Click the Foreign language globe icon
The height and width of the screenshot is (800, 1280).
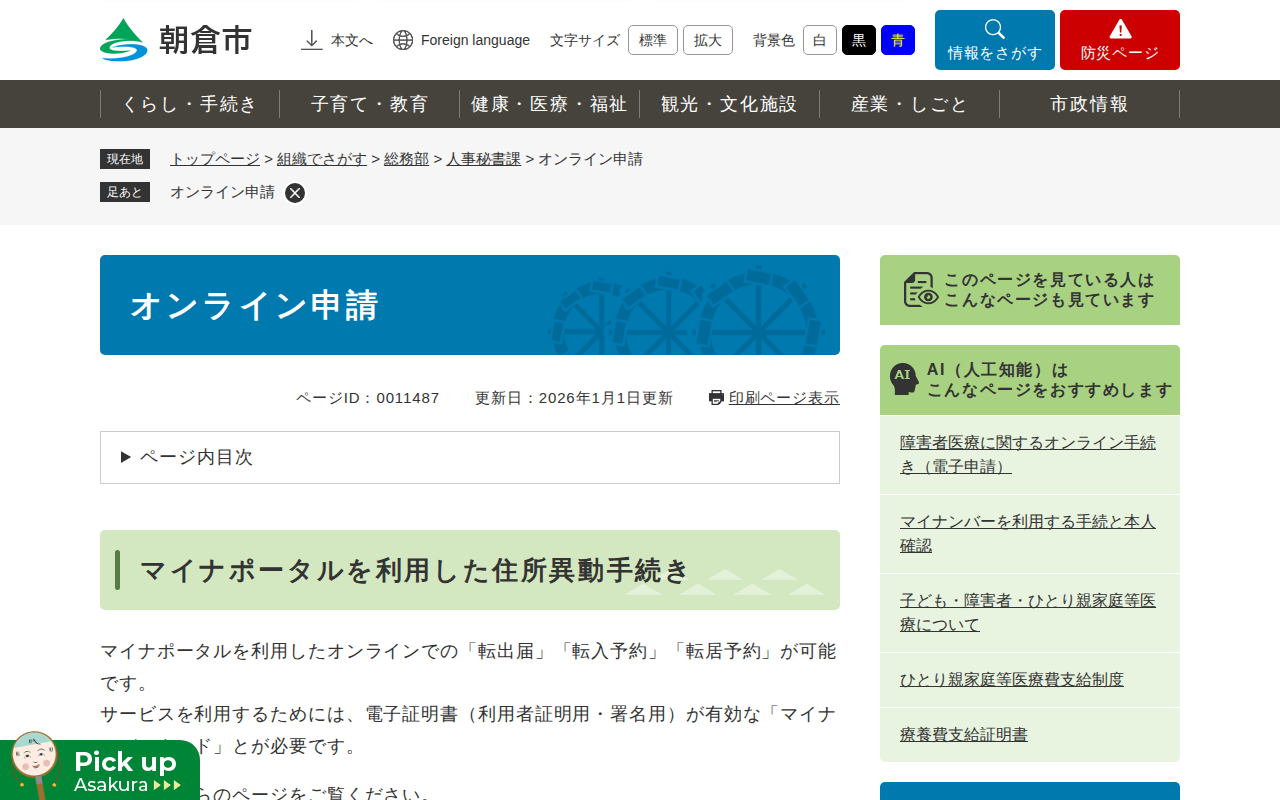[403, 40]
